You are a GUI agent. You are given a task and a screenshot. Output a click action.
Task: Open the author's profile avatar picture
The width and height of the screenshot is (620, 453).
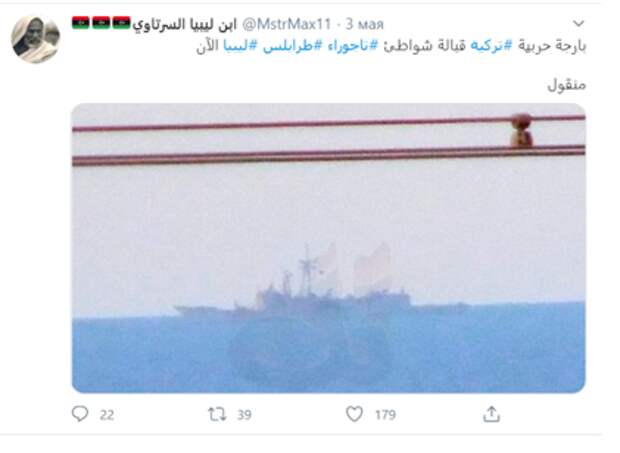[x=36, y=39]
